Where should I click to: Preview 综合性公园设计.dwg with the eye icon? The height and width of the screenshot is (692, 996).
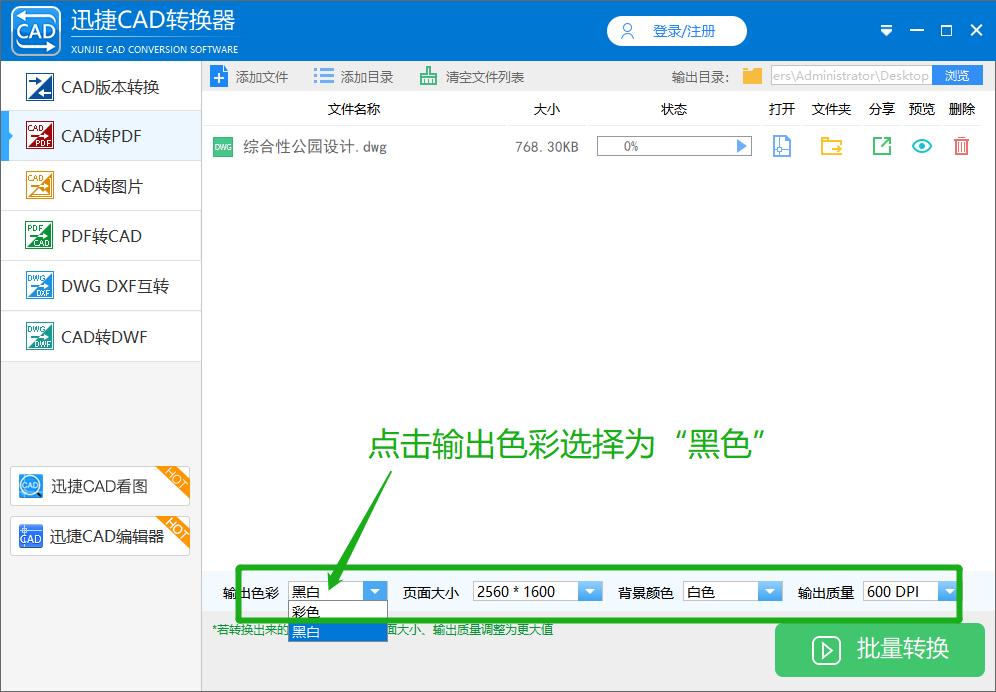(x=922, y=146)
